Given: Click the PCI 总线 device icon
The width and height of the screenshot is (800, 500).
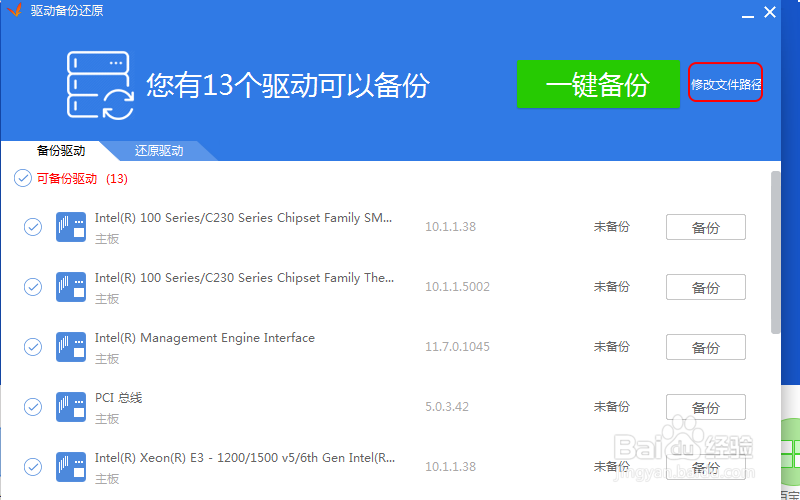Looking at the screenshot, I should pyautogui.click(x=71, y=407).
